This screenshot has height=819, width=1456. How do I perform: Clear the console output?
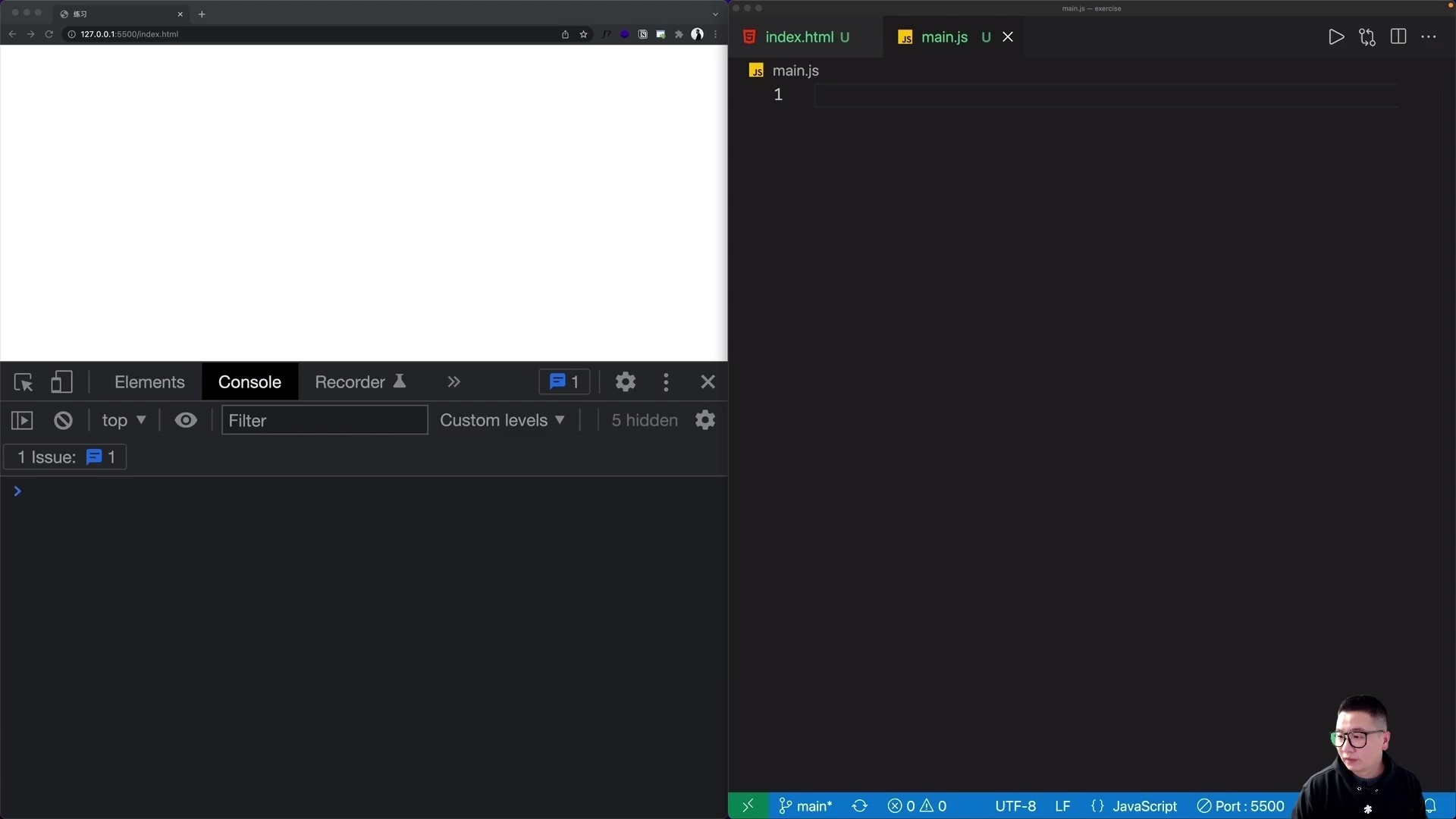click(63, 420)
